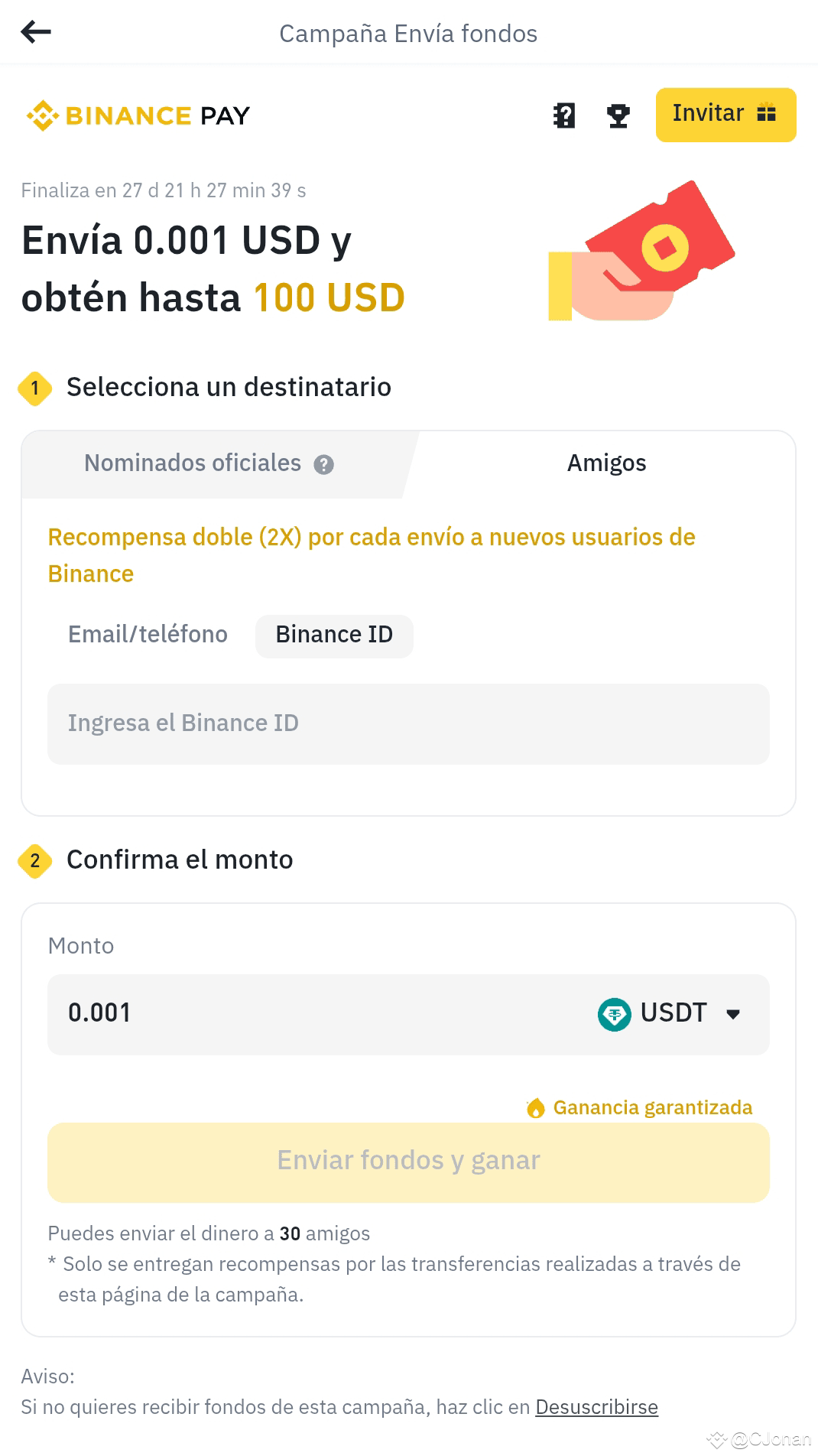Tap the USDT Tether coin icon

[x=614, y=1014]
